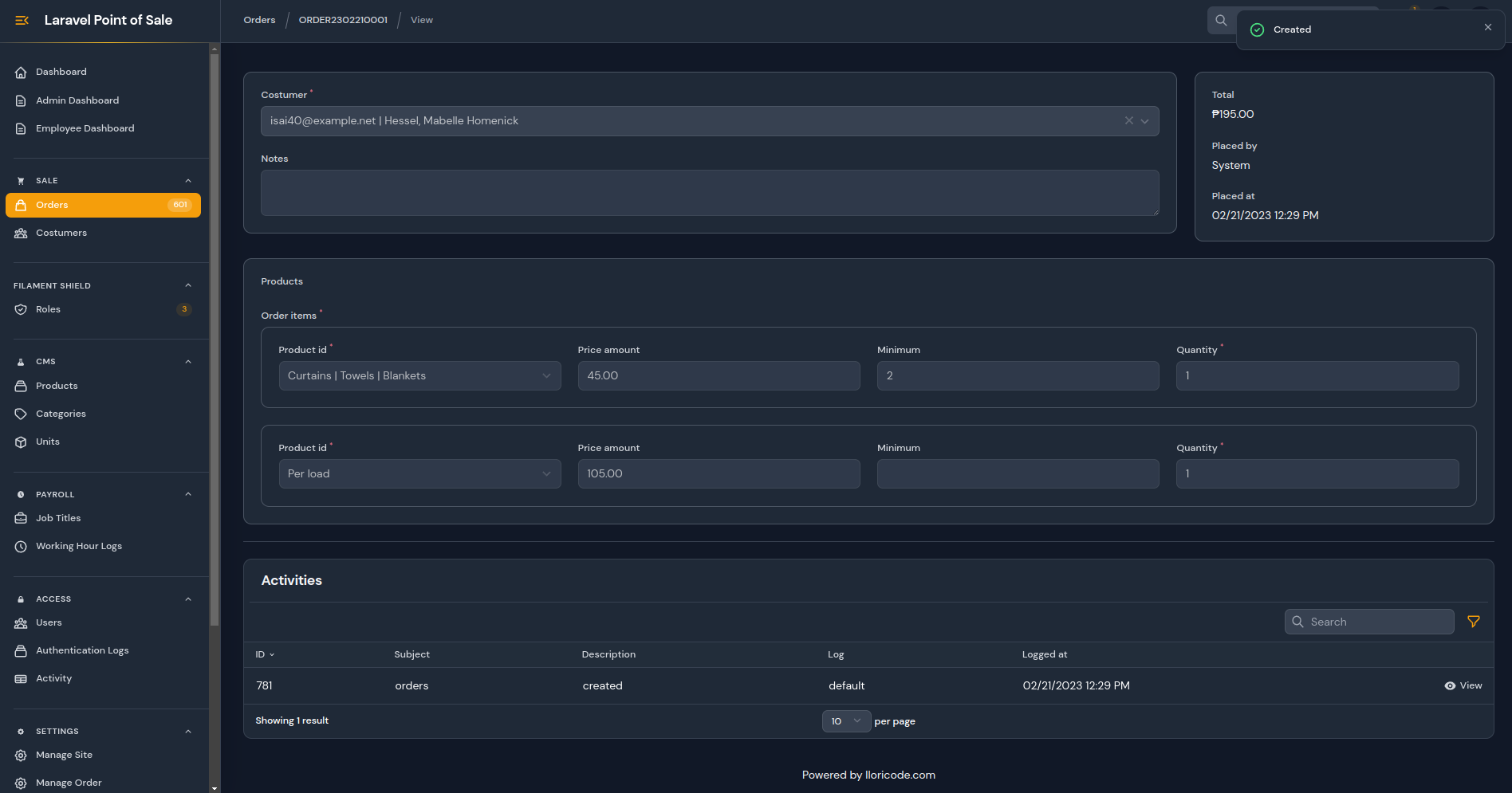Click the Costumers group icon
The height and width of the screenshot is (793, 1512).
21,233
